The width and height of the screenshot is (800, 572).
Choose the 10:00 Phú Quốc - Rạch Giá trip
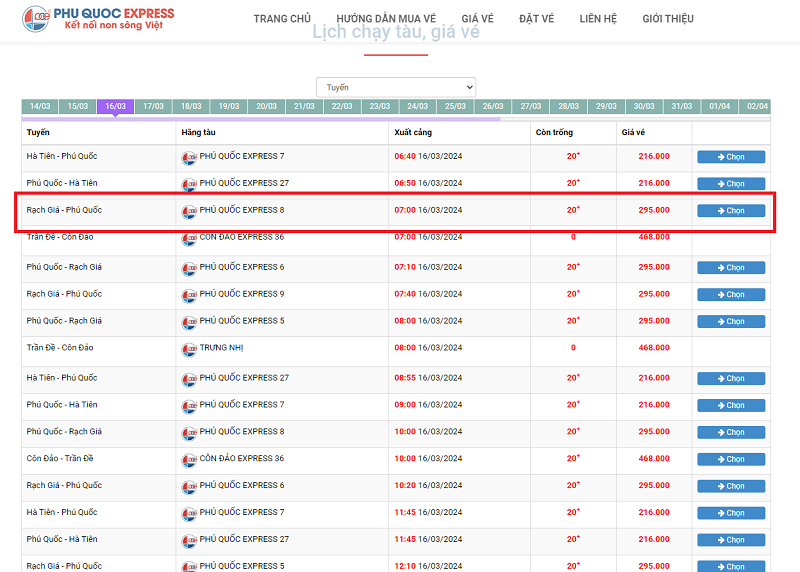pos(731,432)
